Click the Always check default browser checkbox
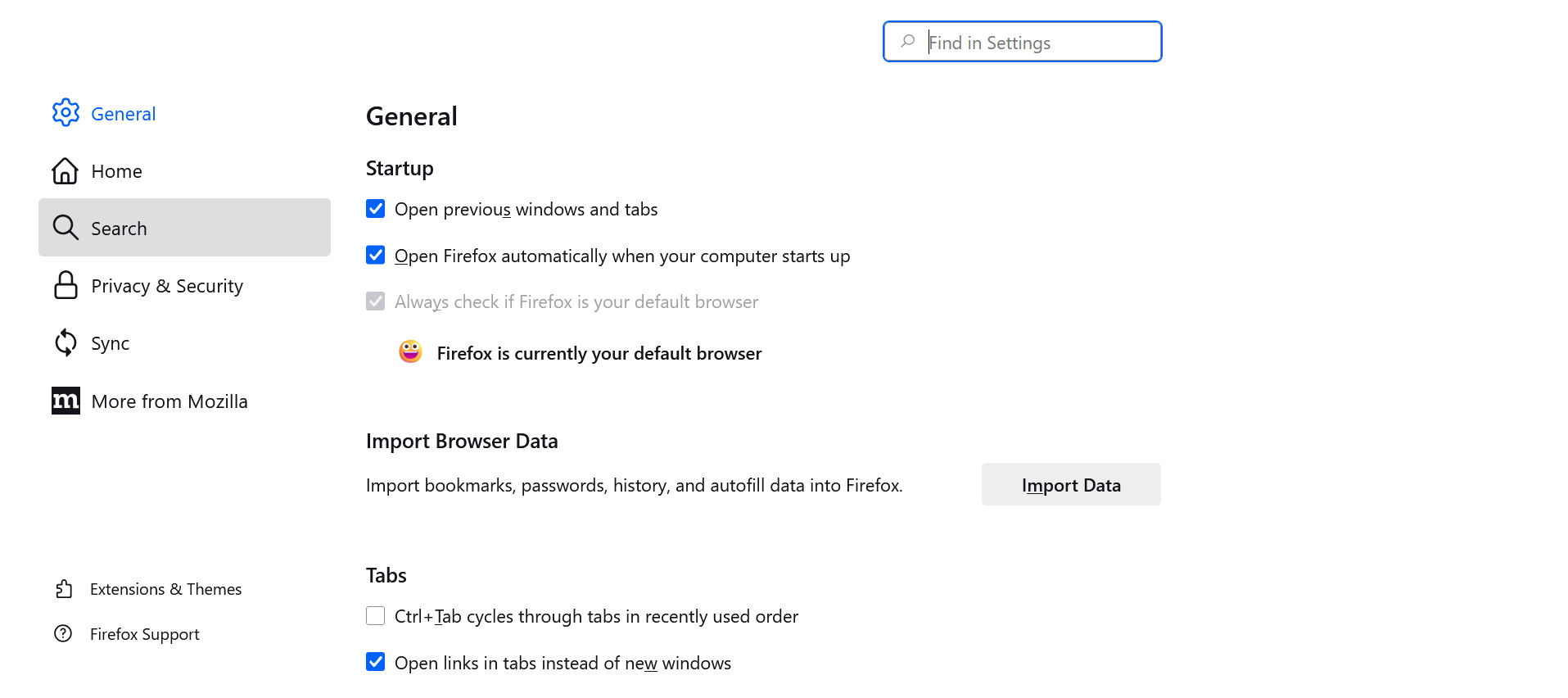1568x698 pixels. [376, 301]
